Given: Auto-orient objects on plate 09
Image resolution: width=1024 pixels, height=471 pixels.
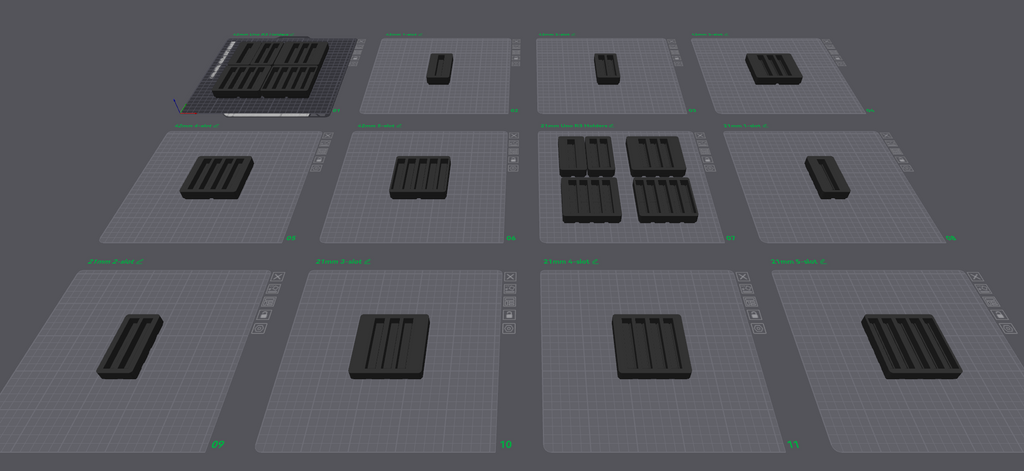Looking at the screenshot, I should coord(273,289).
